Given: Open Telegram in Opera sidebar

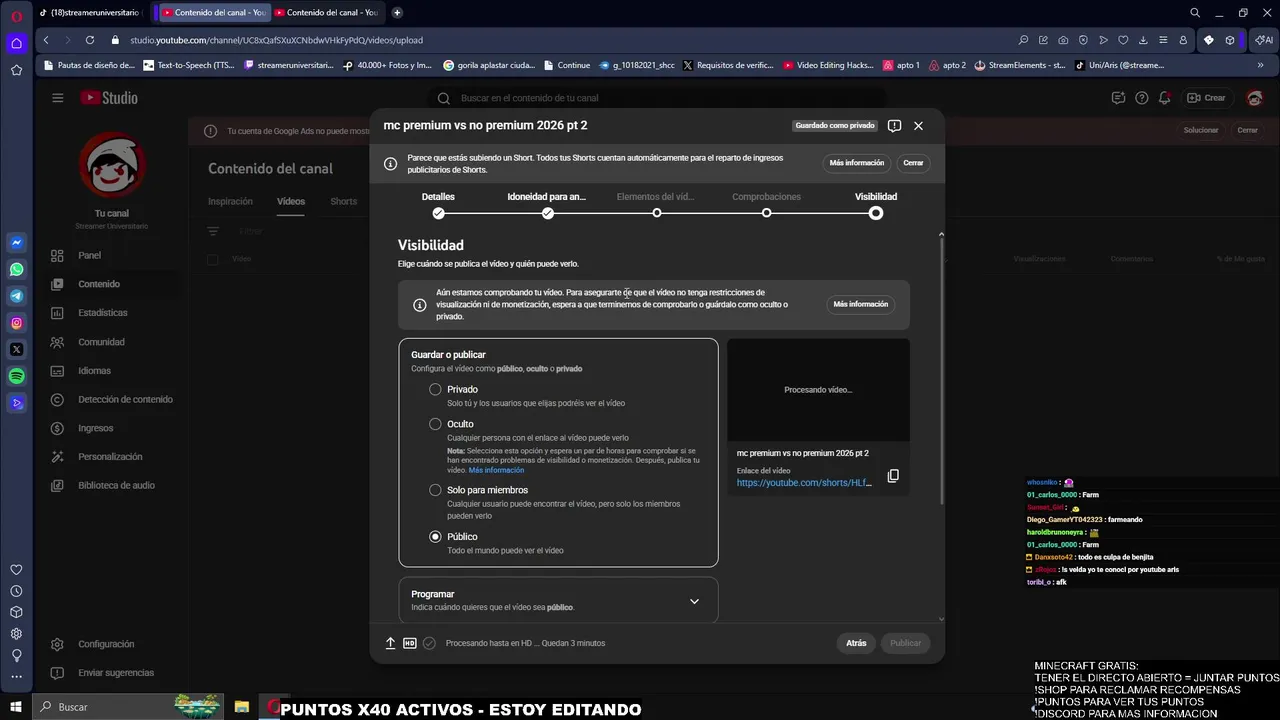Looking at the screenshot, I should pos(17,296).
